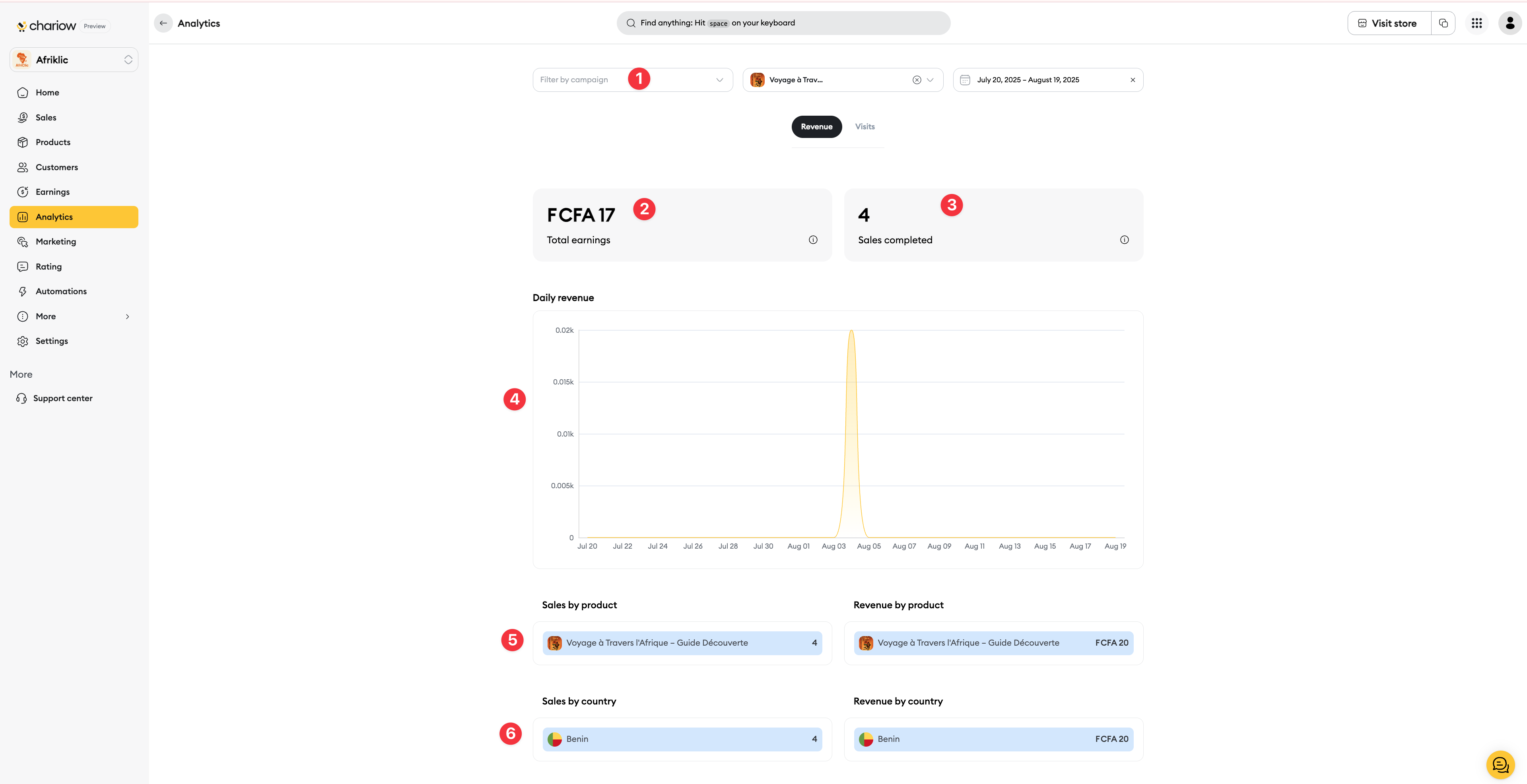Click the Afriklic store logo
Screen dimensions: 1527x784
[22, 60]
